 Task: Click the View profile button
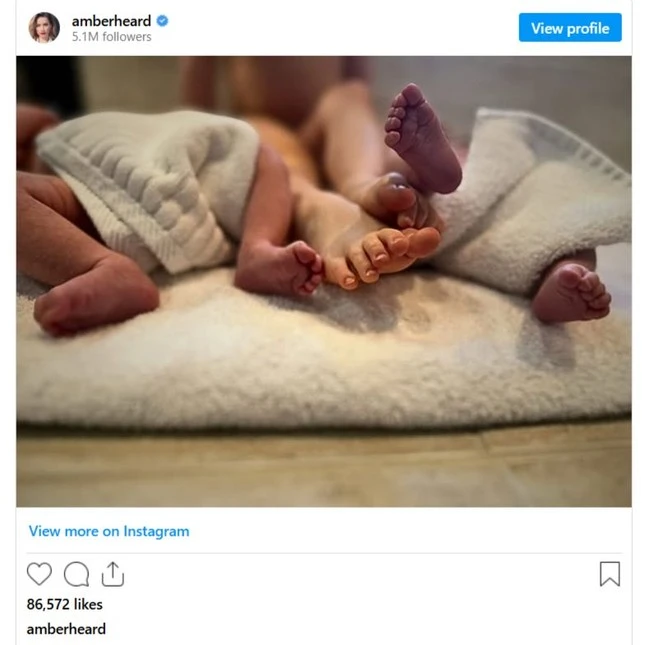570,28
